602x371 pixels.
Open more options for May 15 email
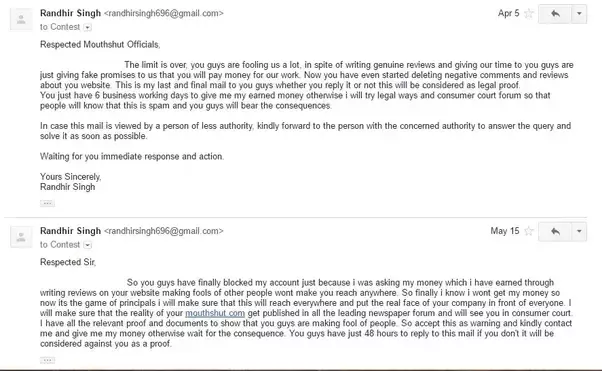pos(579,232)
